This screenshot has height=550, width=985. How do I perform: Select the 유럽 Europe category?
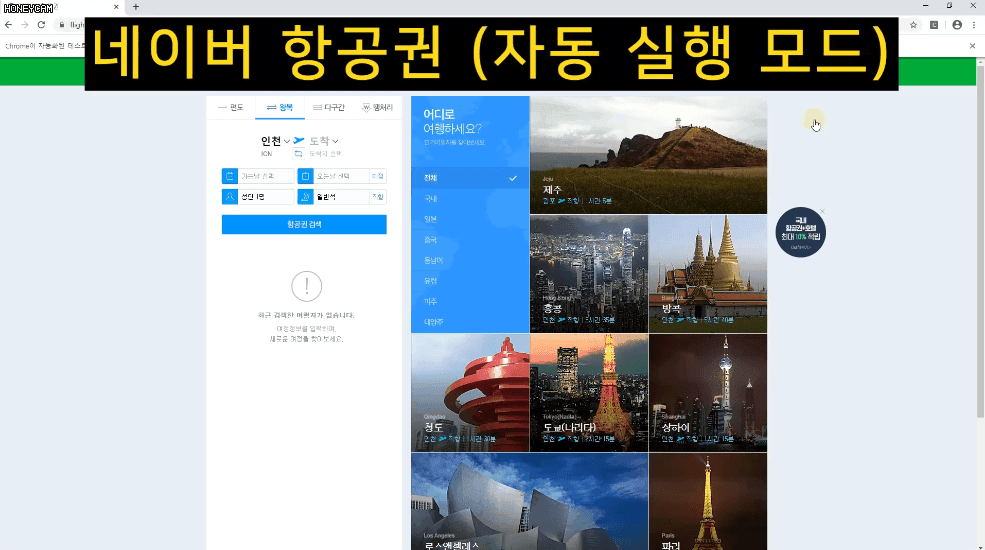point(471,281)
